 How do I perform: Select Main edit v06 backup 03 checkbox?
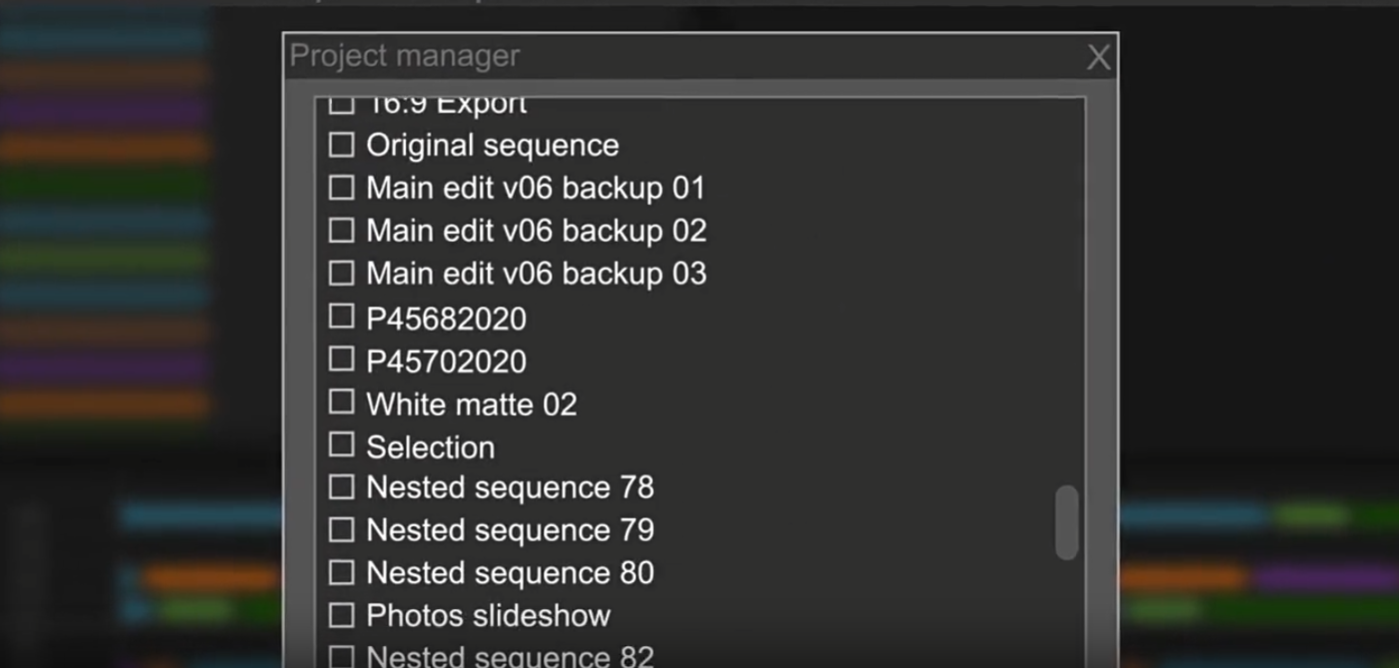pos(342,273)
